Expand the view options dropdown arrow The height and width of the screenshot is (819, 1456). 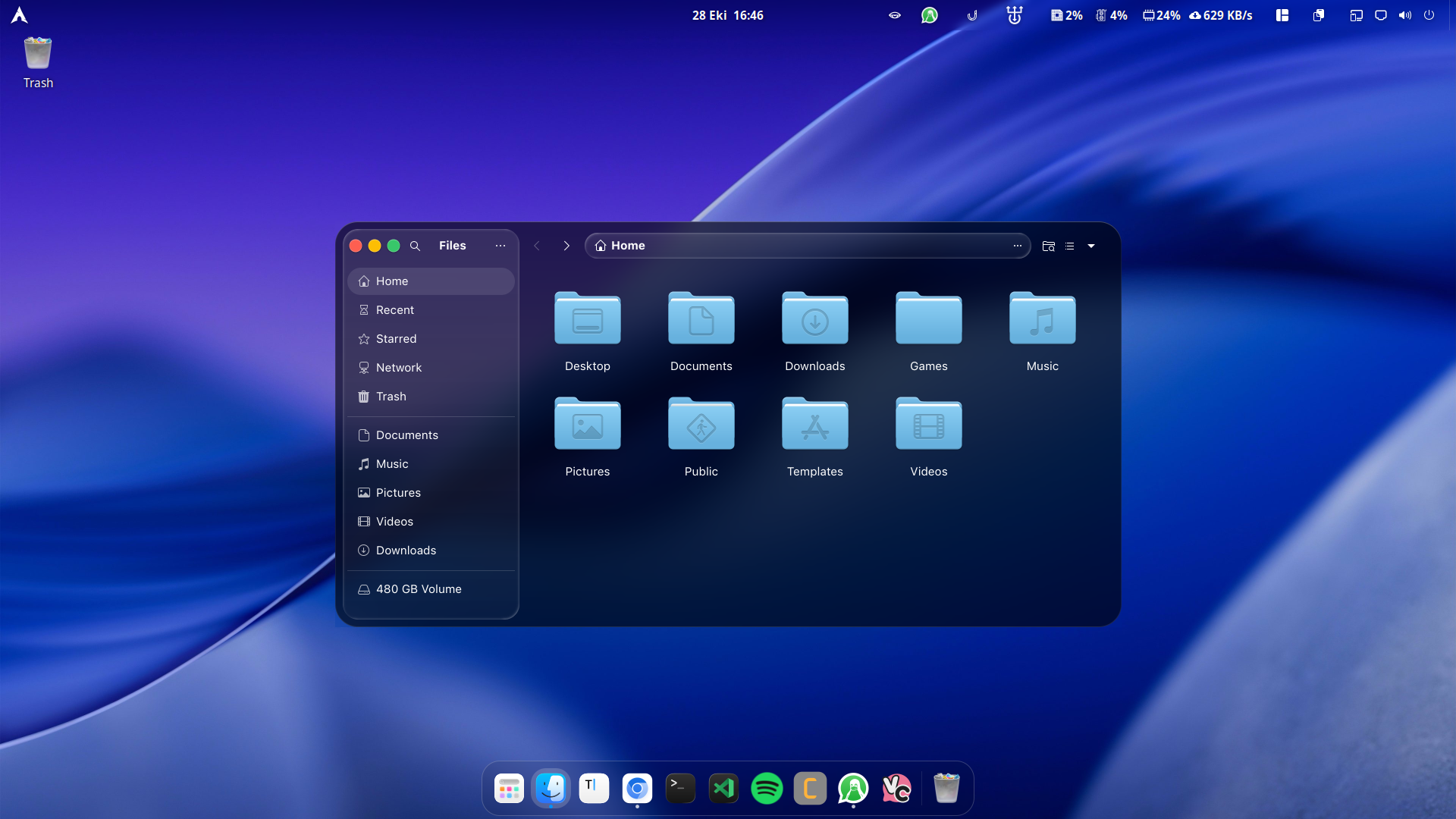click(x=1090, y=246)
